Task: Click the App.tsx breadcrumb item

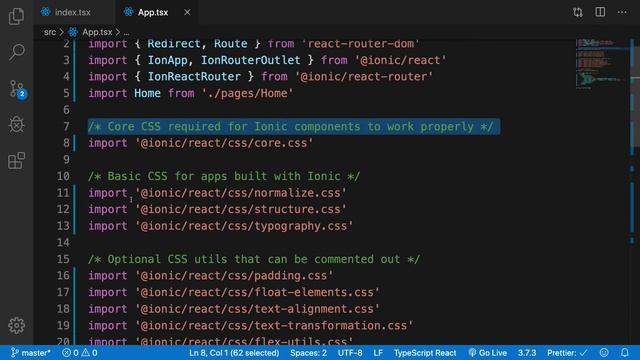Action: pos(97,32)
